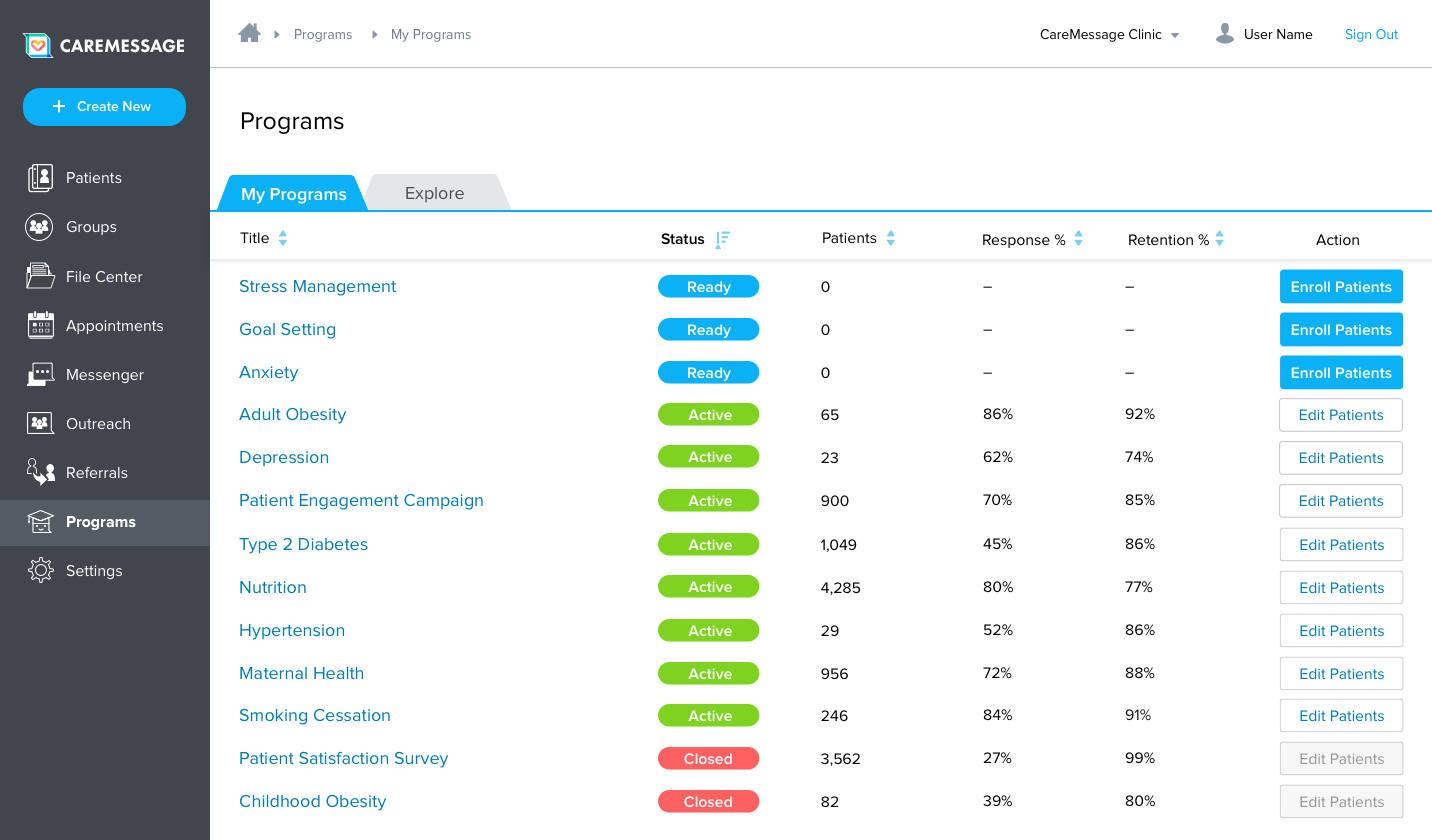The height and width of the screenshot is (840, 1432).
Task: Select Groups in the sidebar menu
Action: 91,227
